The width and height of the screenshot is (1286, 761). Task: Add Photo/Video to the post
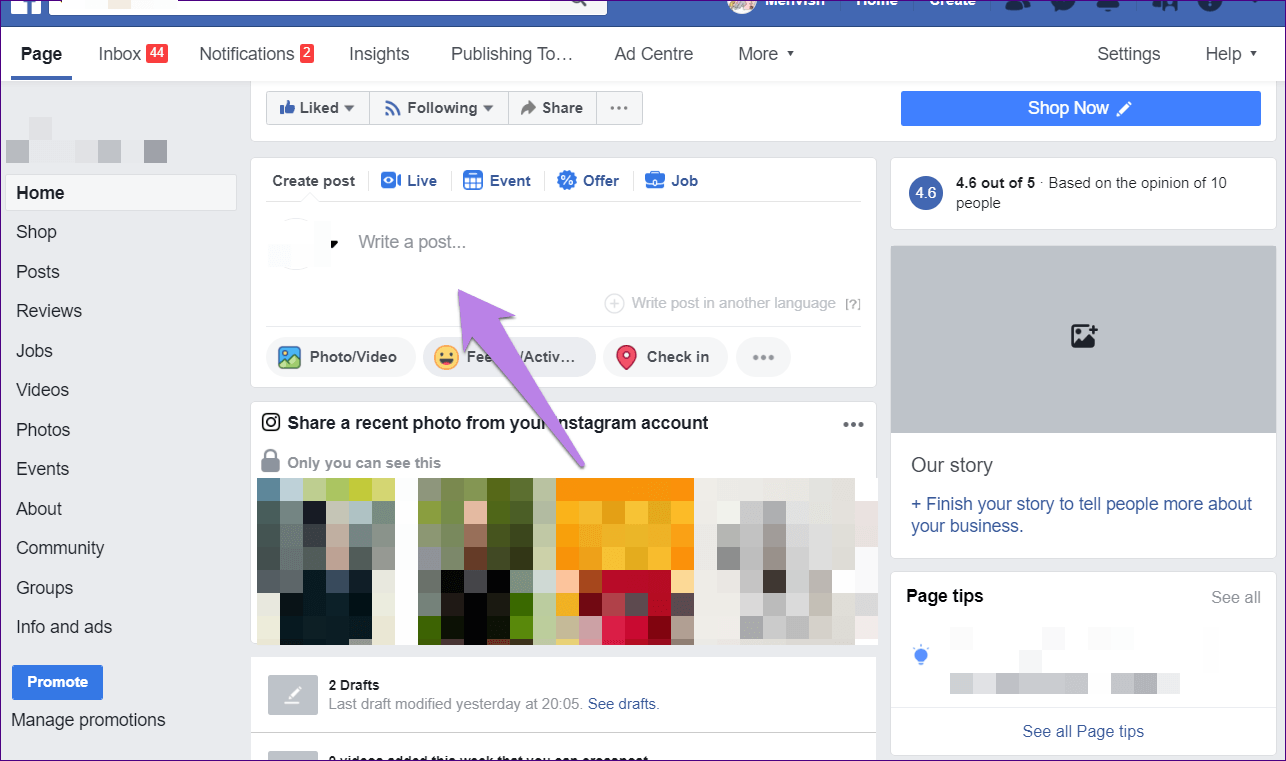[x=340, y=357]
